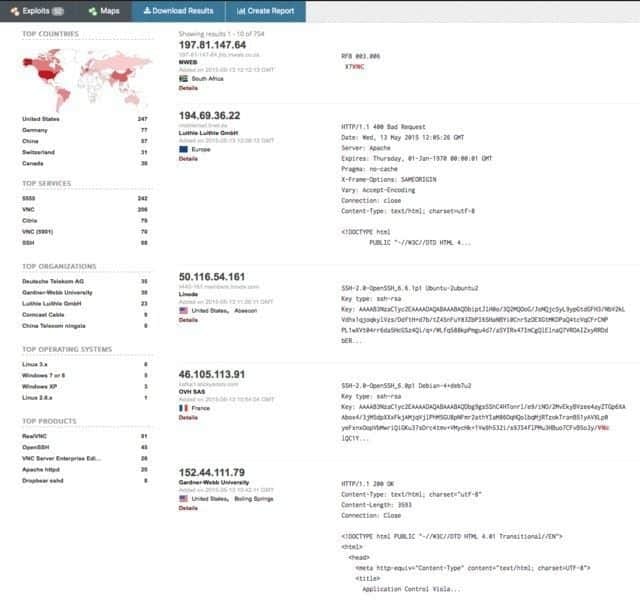Image resolution: width=640 pixels, height=600 pixels.
Task: Click the world map under Top Countries
Action: click(x=87, y=79)
